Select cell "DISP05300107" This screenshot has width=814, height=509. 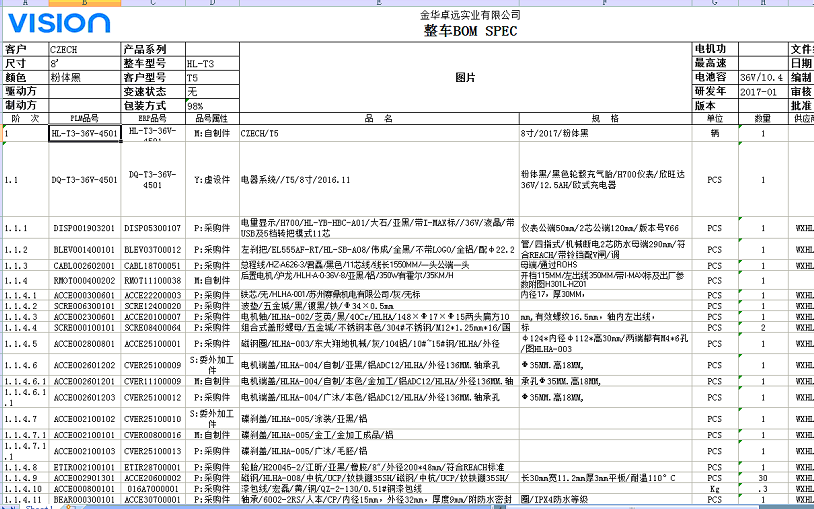153,228
